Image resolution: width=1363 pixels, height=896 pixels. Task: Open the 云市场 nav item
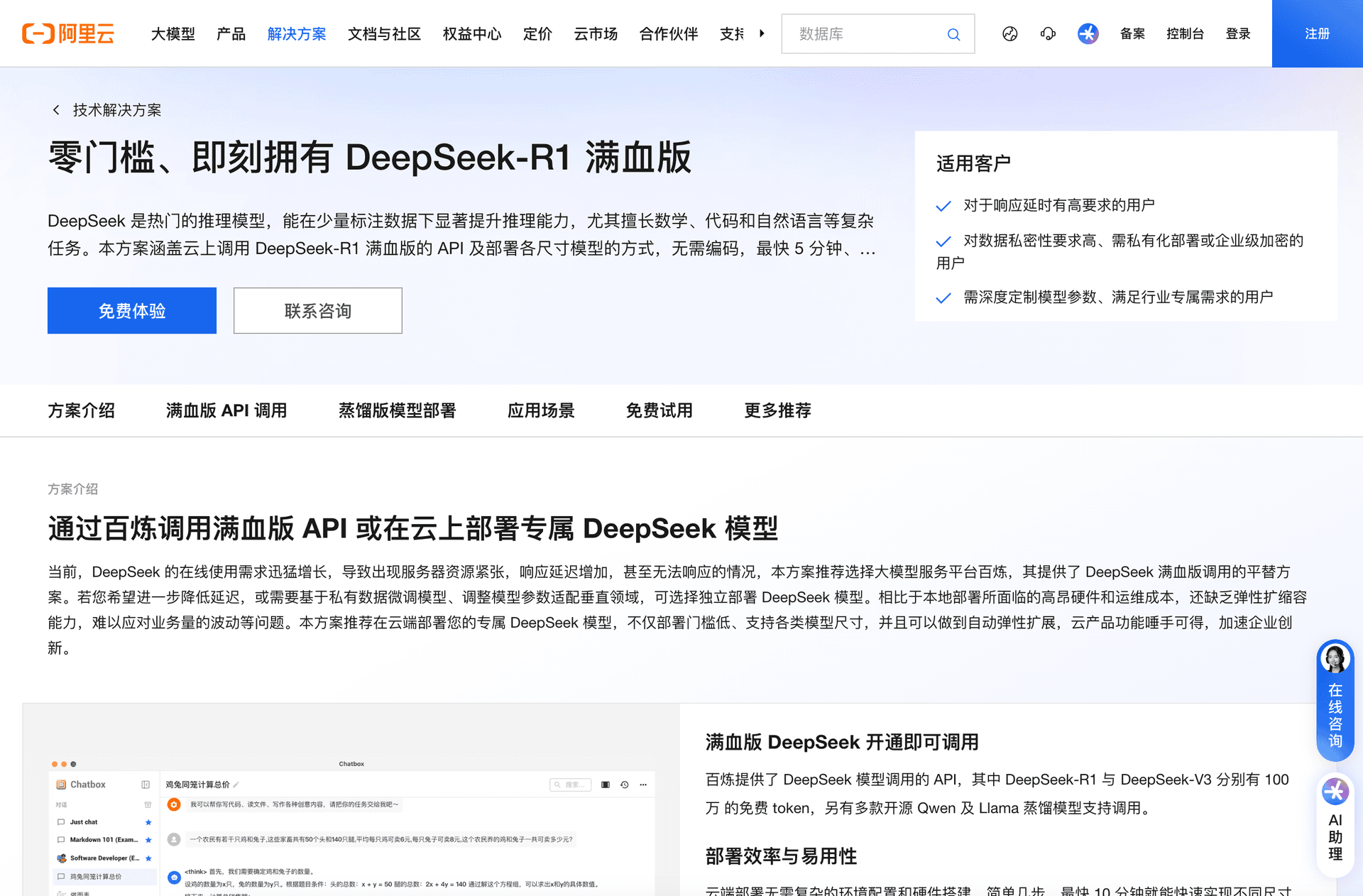click(x=595, y=34)
